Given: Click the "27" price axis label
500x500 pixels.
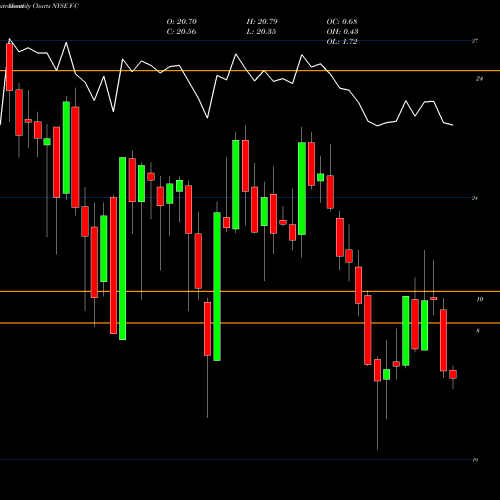Looking at the screenshot, I should (475, 41).
